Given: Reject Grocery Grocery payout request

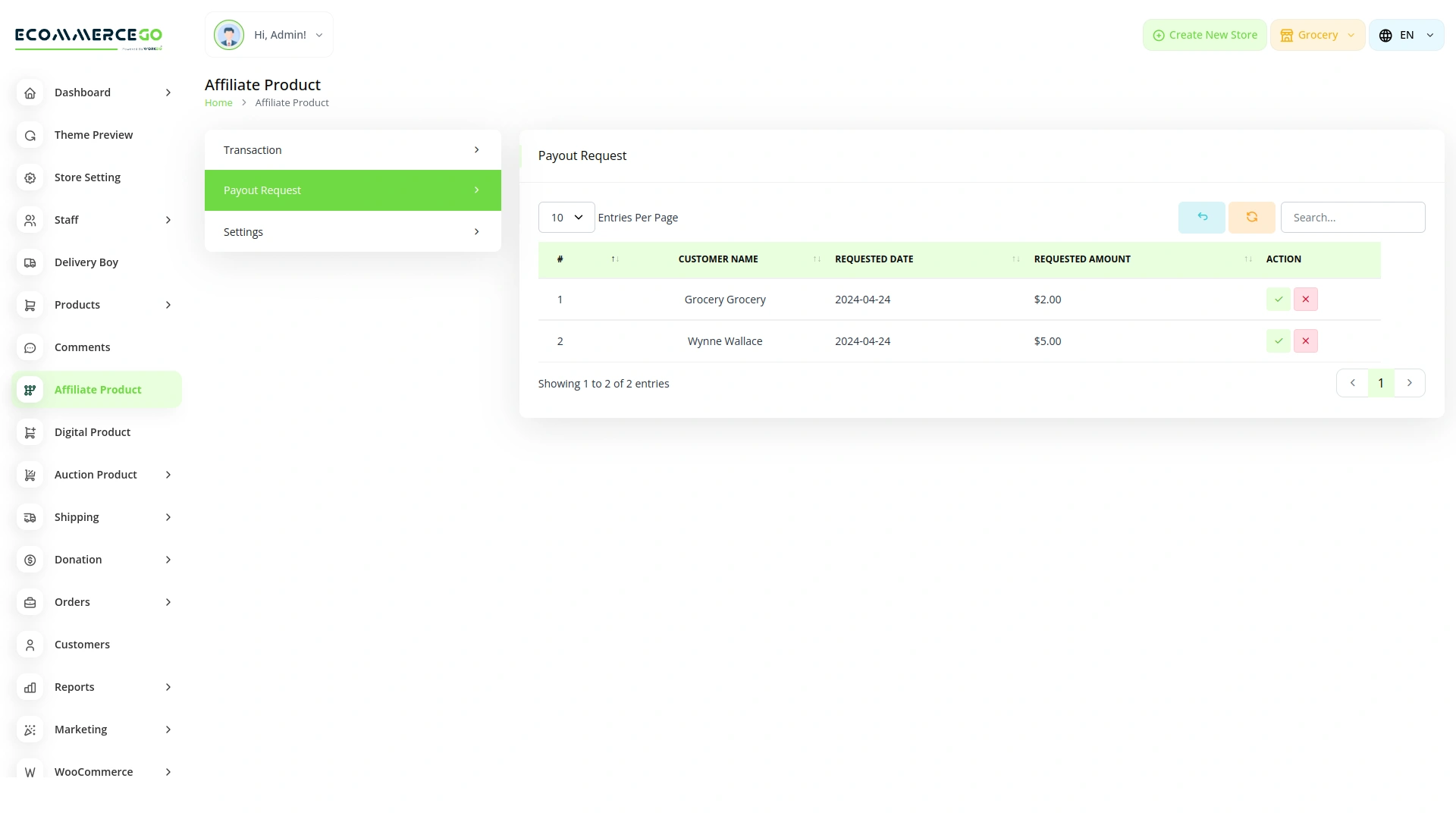Looking at the screenshot, I should click(x=1305, y=300).
